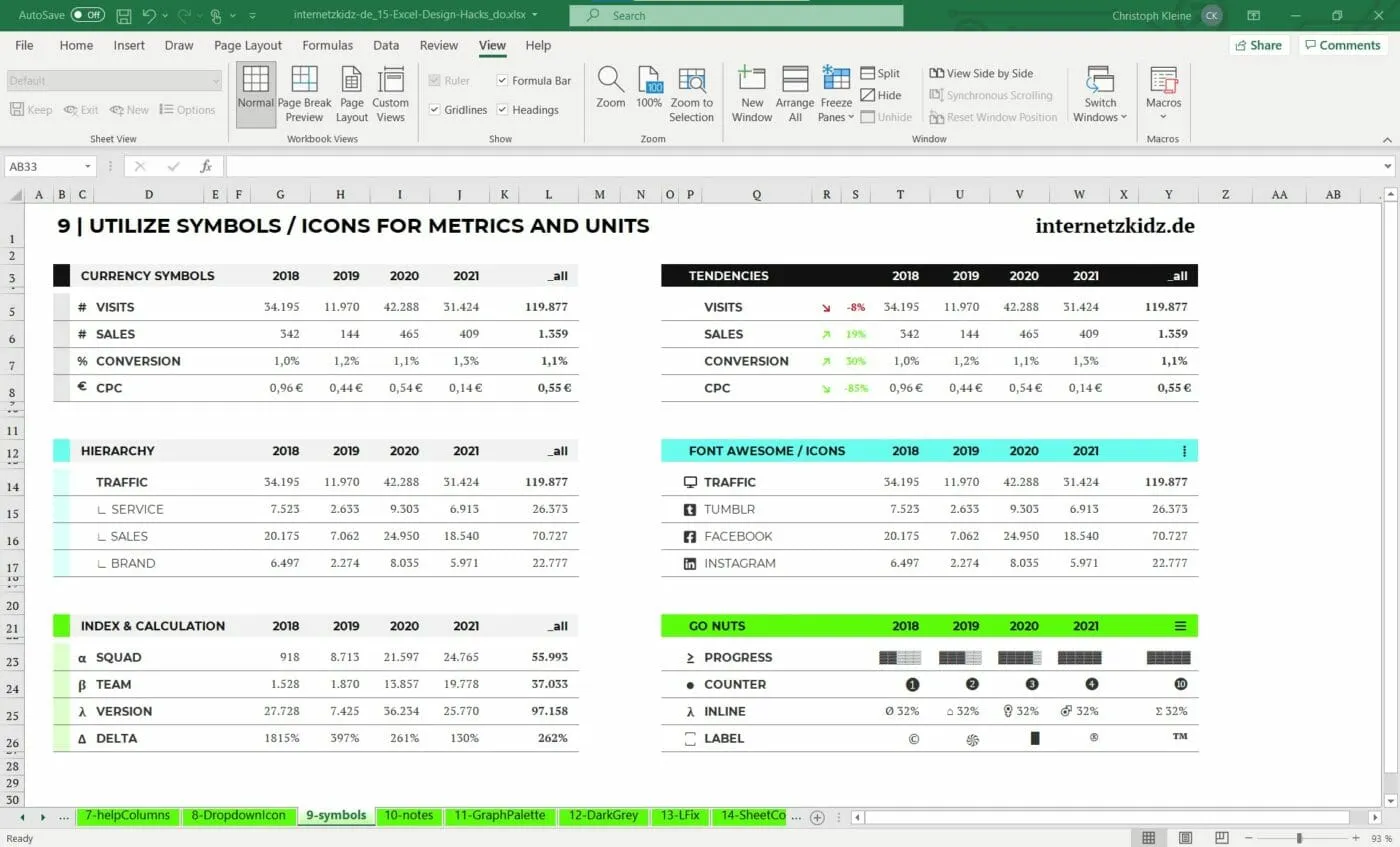Screen dimensions: 1400x847
Task: Select the Page Layout workbook view
Action: (x=352, y=92)
